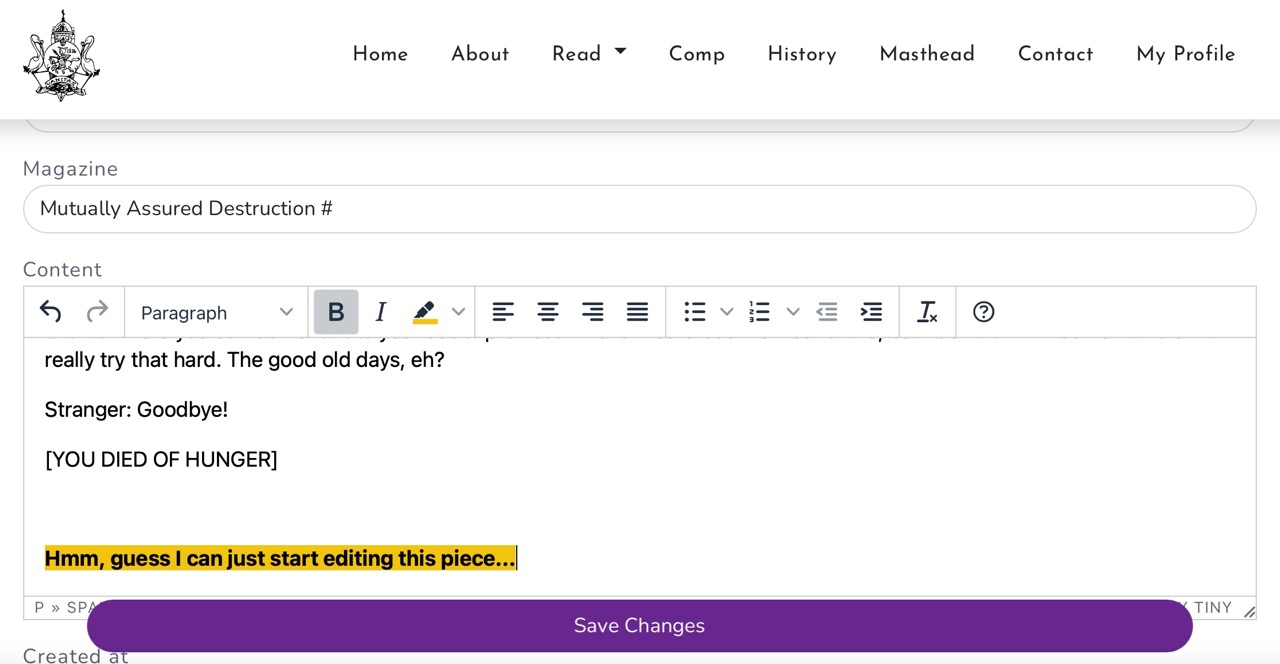Image resolution: width=1280 pixels, height=664 pixels.
Task: Go to the Masthead page
Action: [926, 54]
